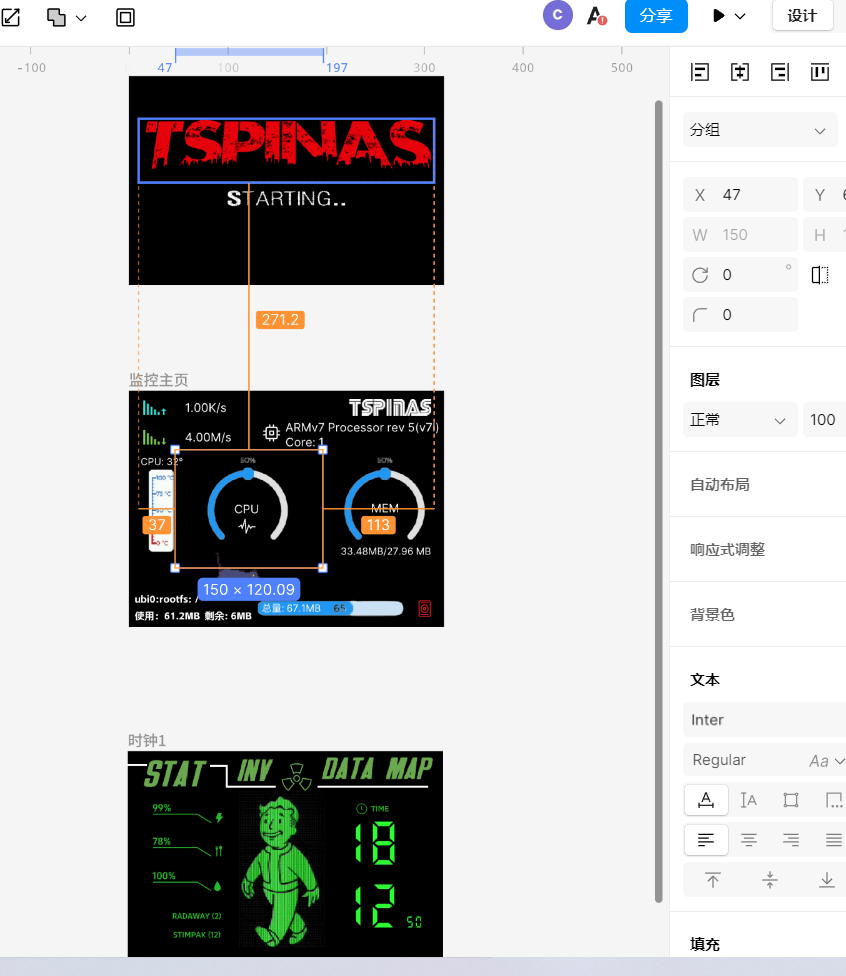The height and width of the screenshot is (976, 846).
Task: Click the TIME clock icon in clock frame
Action: click(362, 809)
